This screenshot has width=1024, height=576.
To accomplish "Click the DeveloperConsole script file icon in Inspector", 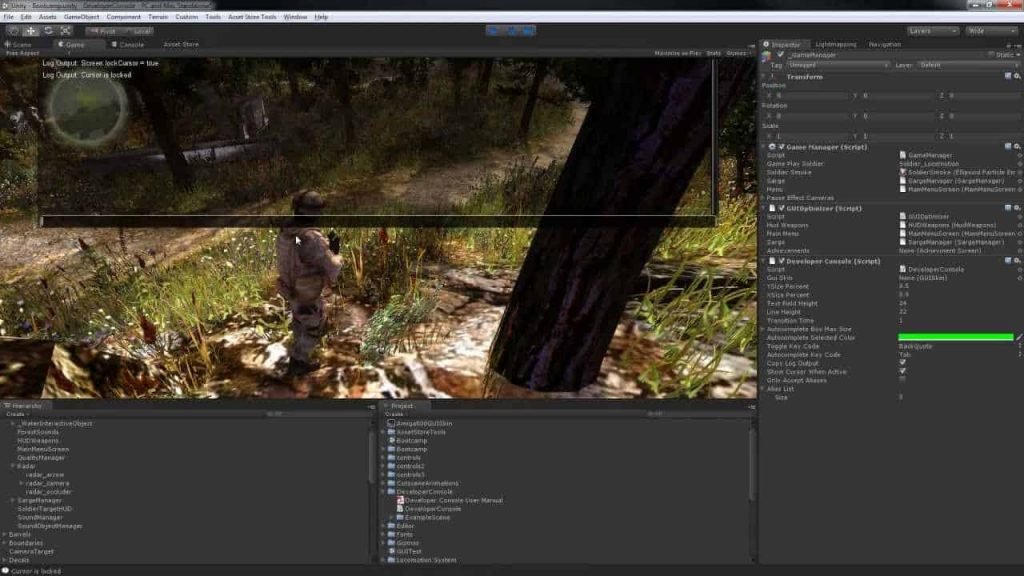I will pyautogui.click(x=903, y=269).
